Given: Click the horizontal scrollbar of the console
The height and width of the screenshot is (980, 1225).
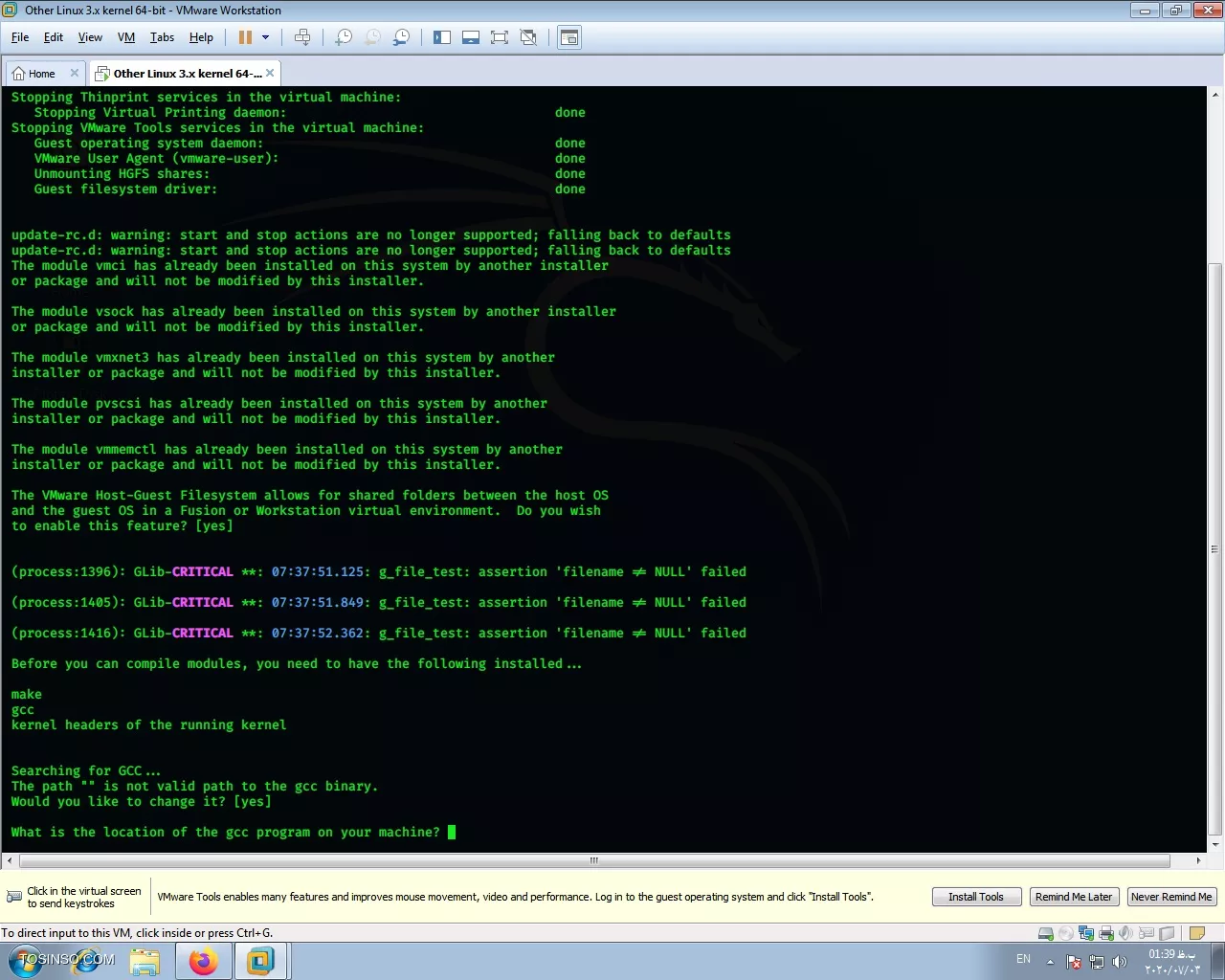Looking at the screenshot, I should pyautogui.click(x=593, y=860).
